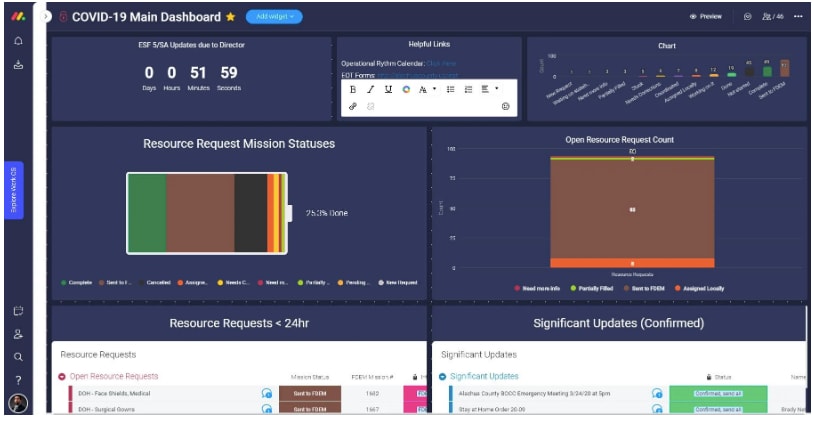This screenshot has width=814, height=421.
Task: Click Confirmed status for Stay at Home Order row
Action: (718, 409)
